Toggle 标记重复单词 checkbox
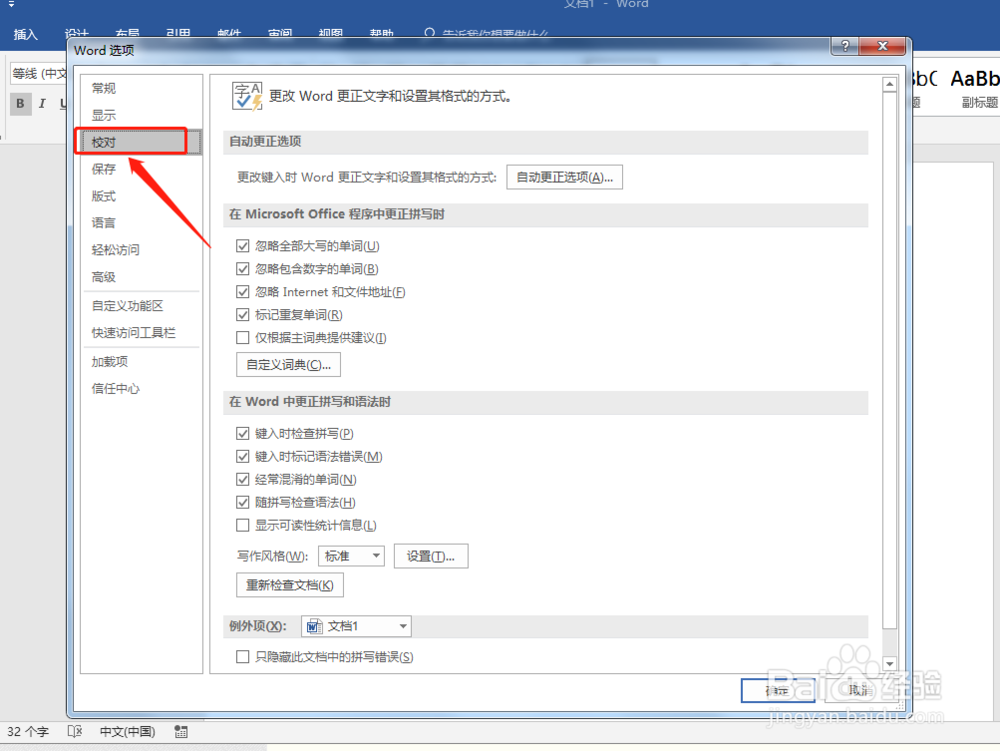 coord(242,315)
